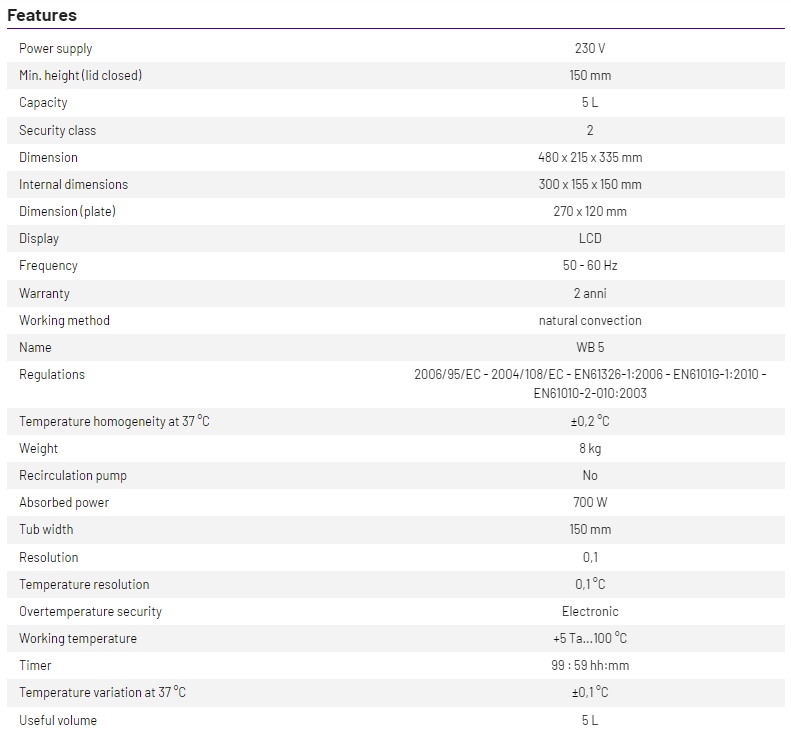This screenshot has height=739, width=791.
Task: Select the Regulations standards text
Action: click(590, 384)
